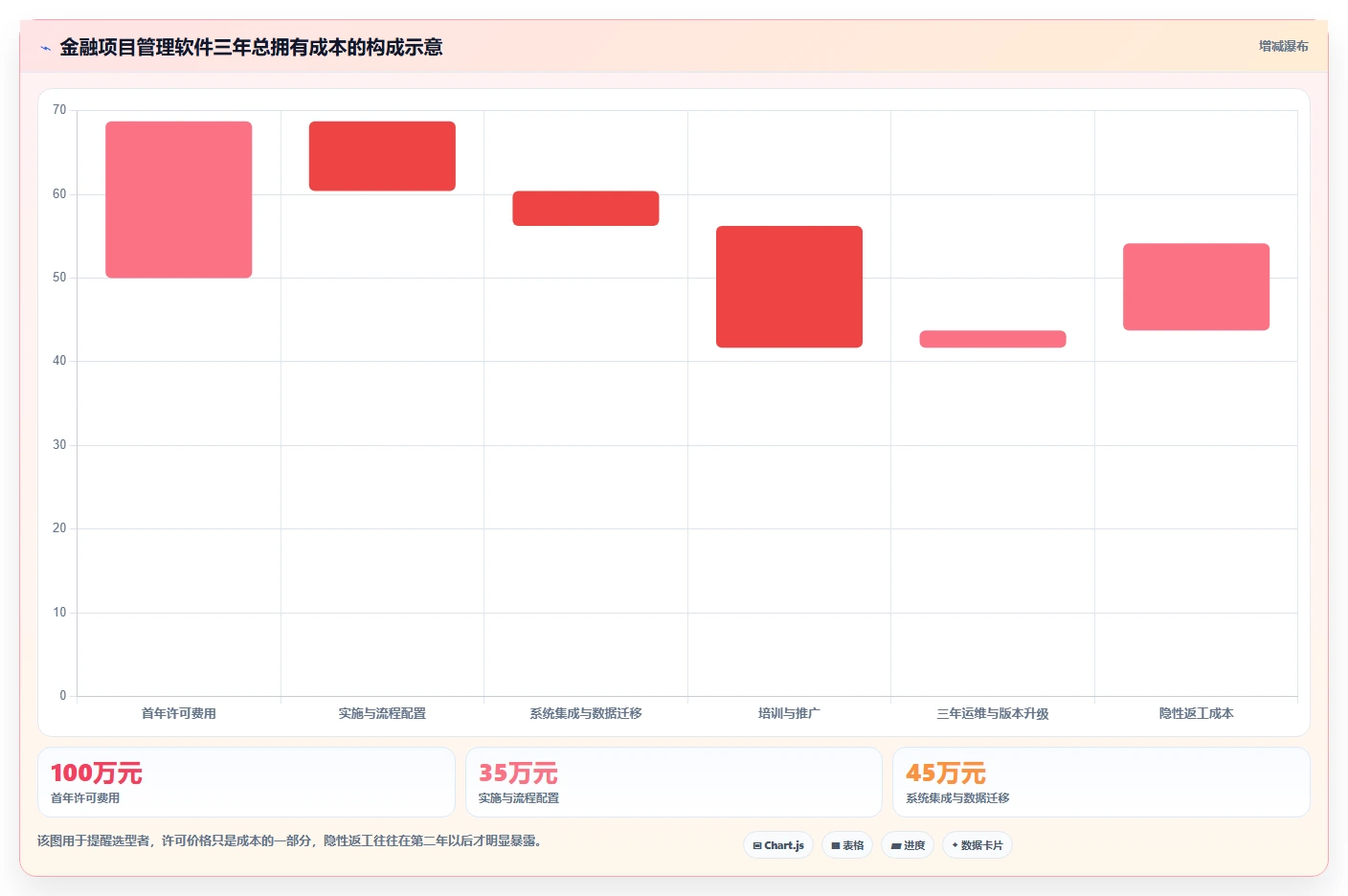This screenshot has height=896, width=1348.
Task: Click the x-axis label 首年许可费用
Action: 179,713
